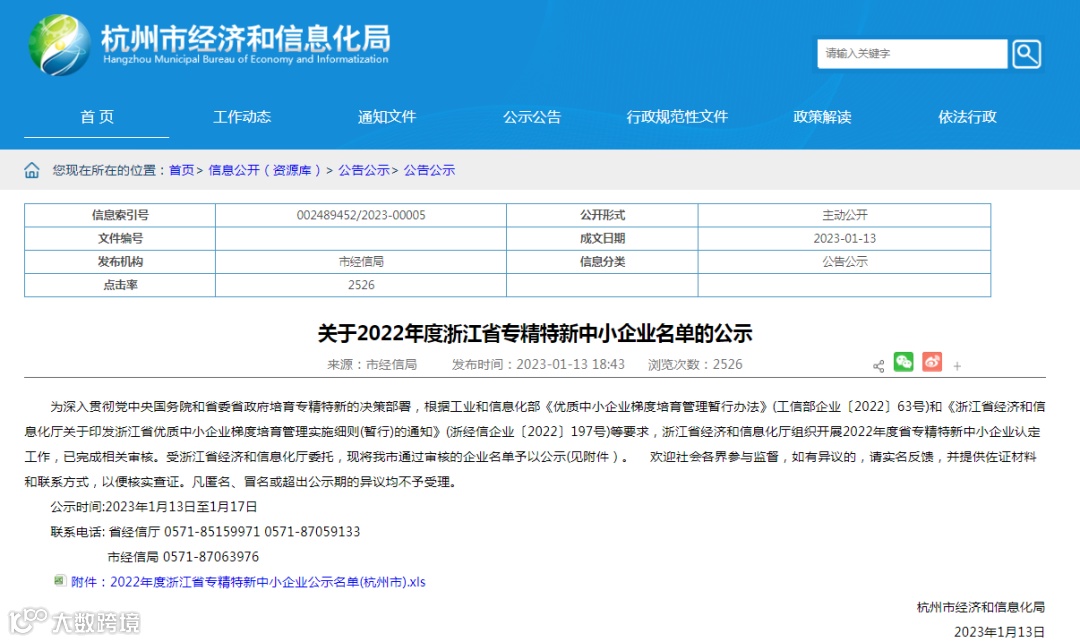Click the 公示时间 2023年1月13日至1月17日 line
The image size is (1080, 642).
[x=154, y=507]
